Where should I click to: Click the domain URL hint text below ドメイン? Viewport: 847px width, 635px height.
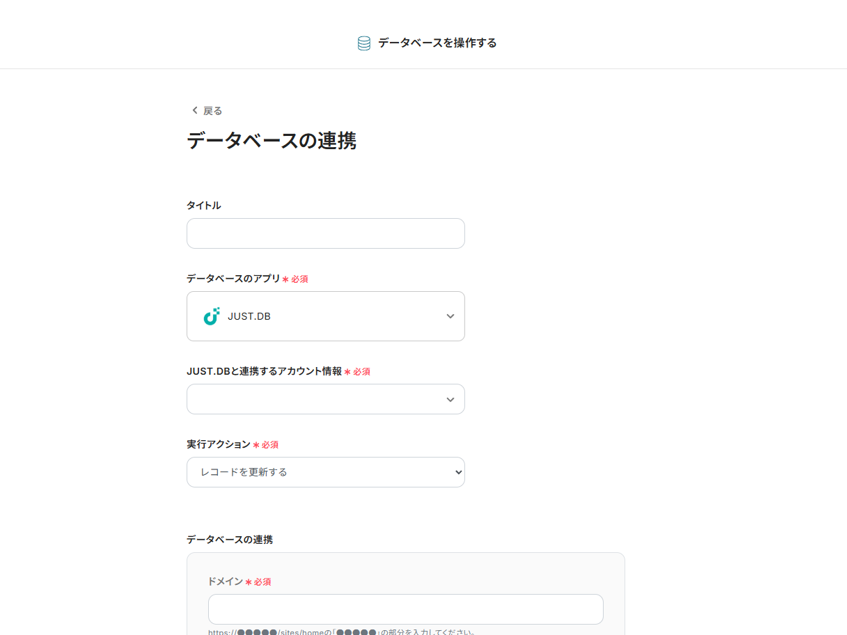[340, 631]
